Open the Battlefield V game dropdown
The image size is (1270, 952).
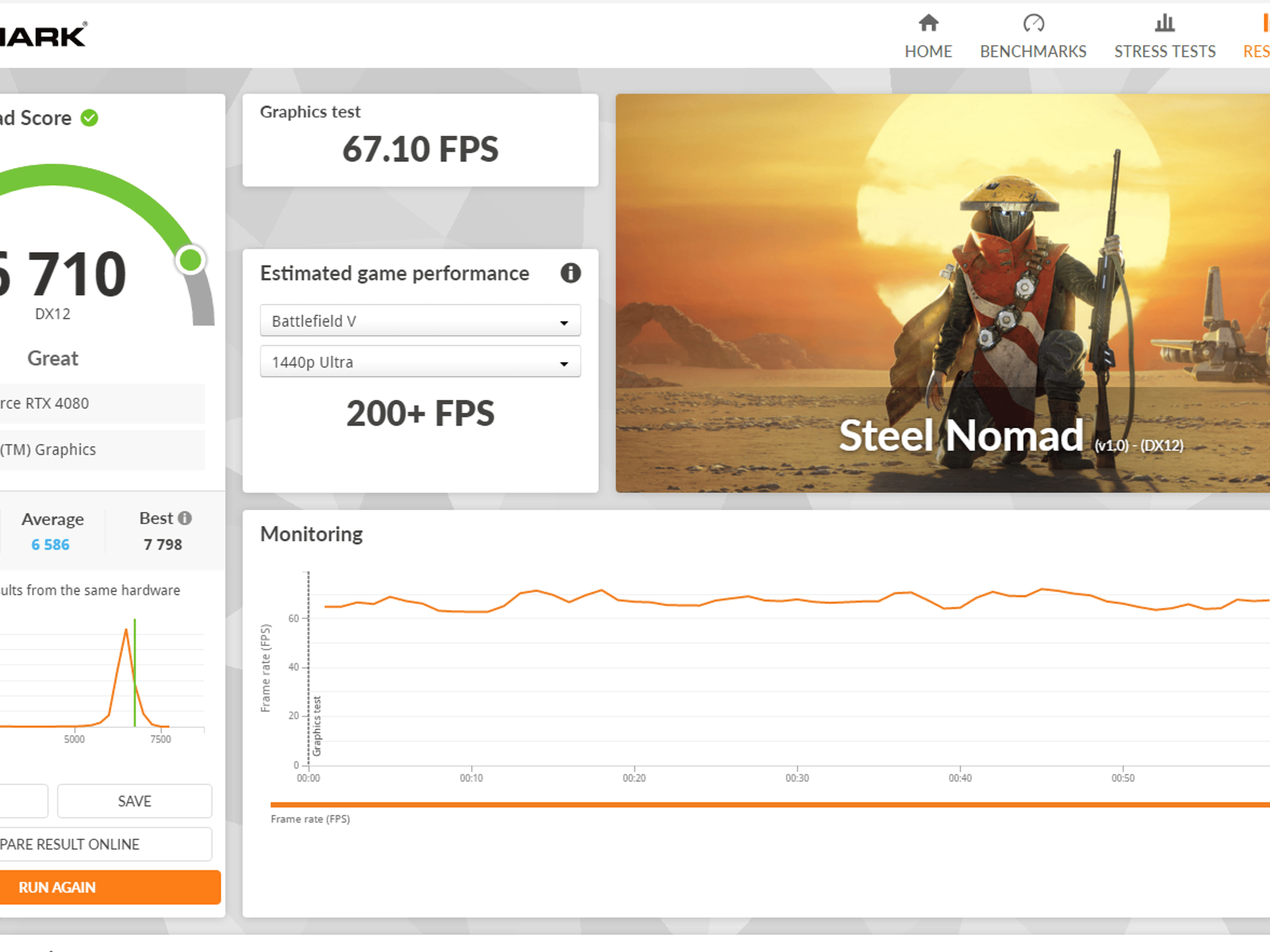pyautogui.click(x=420, y=320)
